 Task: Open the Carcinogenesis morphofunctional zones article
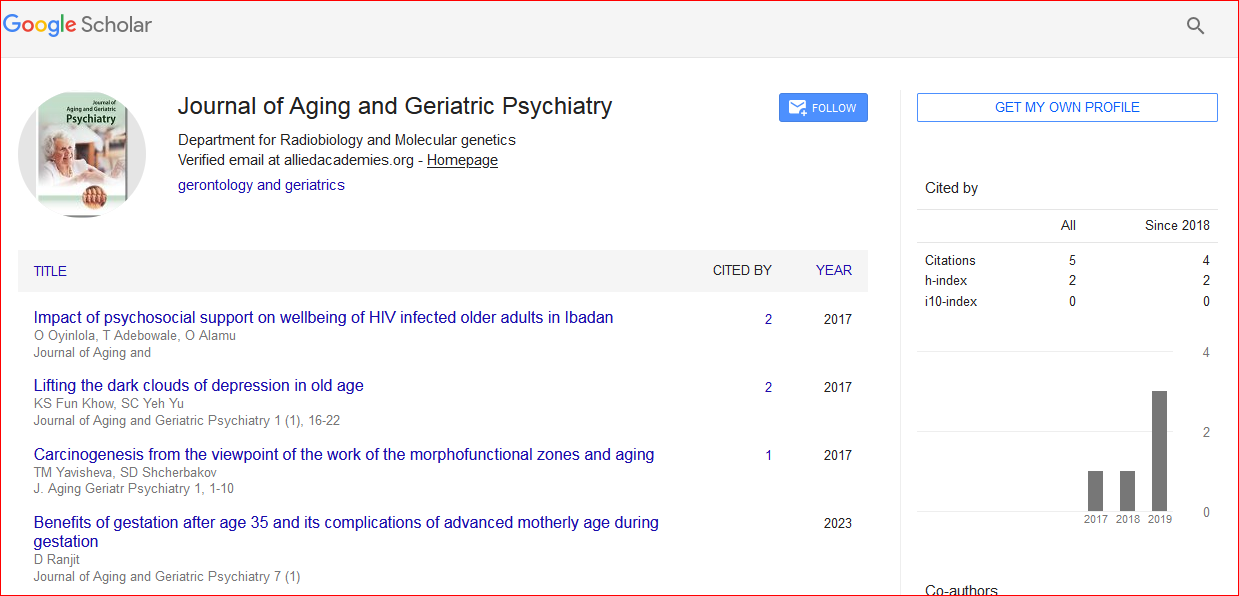[343, 454]
